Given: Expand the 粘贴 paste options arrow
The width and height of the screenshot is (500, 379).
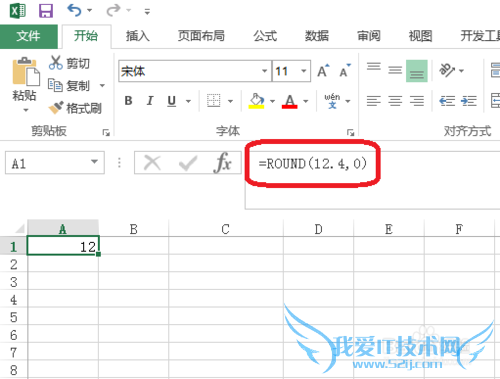Looking at the screenshot, I should (x=26, y=110).
